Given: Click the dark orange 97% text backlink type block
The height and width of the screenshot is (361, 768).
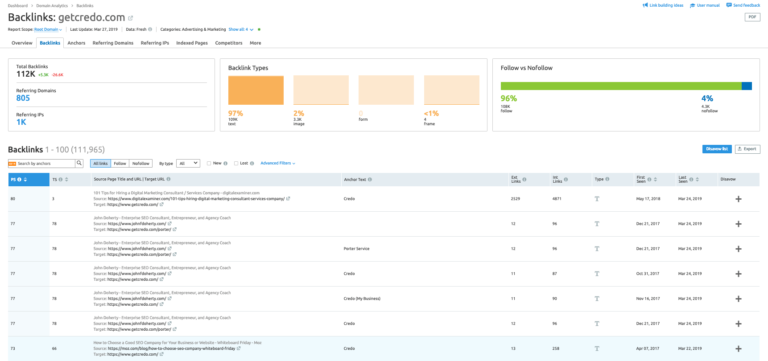Looking at the screenshot, I should [x=256, y=90].
